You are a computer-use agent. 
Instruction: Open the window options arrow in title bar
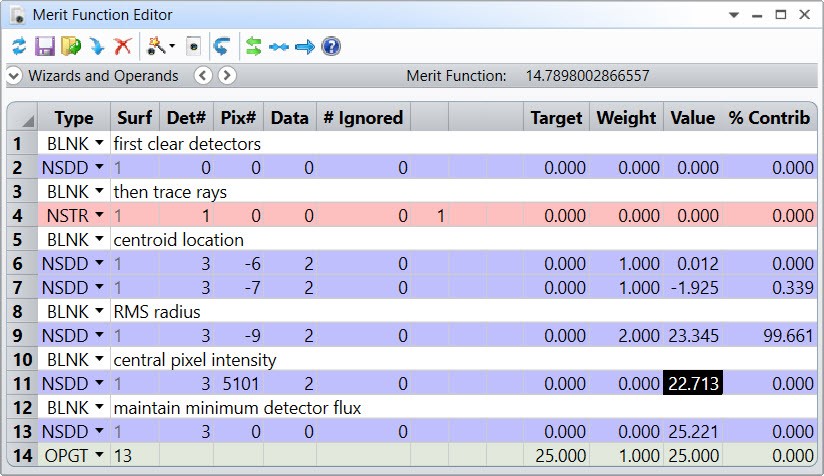click(x=734, y=15)
